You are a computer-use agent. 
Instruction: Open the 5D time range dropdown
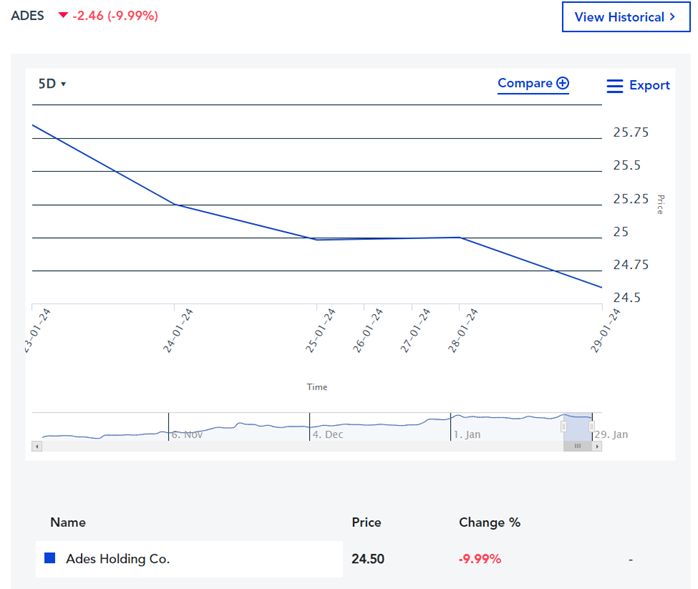pyautogui.click(x=52, y=84)
